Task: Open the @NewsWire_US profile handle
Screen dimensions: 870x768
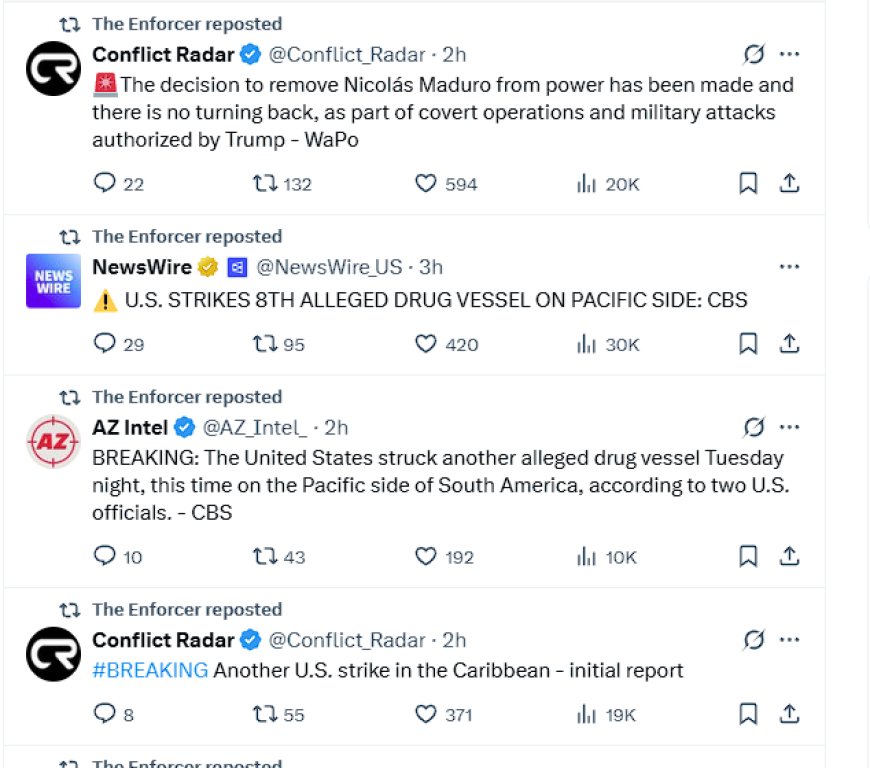Action: pos(329,267)
